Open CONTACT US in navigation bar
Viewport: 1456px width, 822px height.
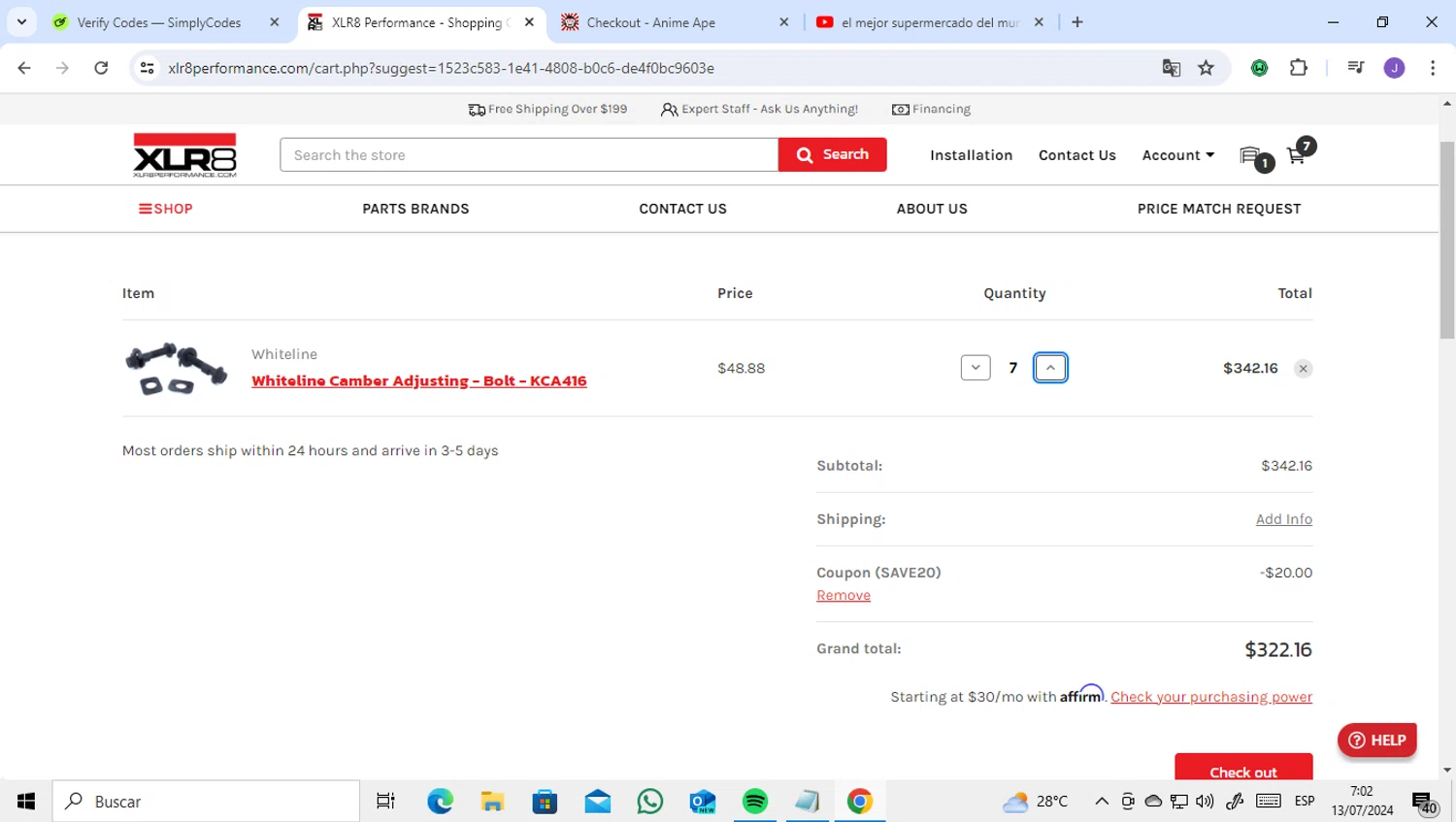(682, 209)
